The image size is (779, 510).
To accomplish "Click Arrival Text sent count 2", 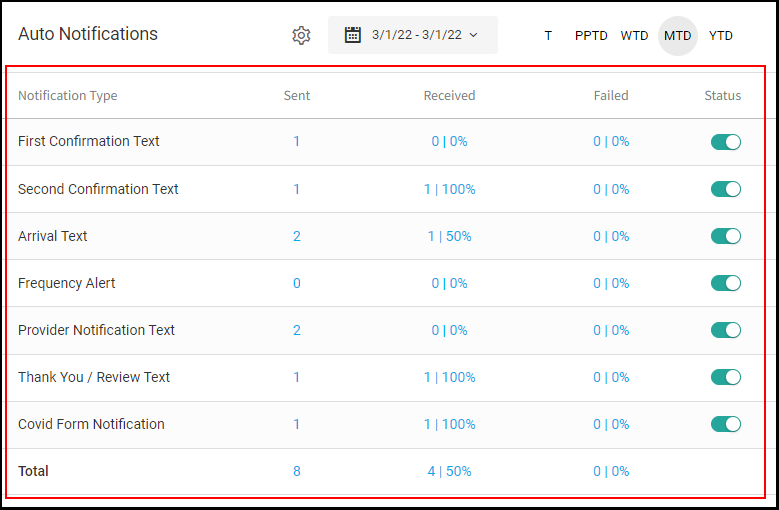I will click(297, 236).
